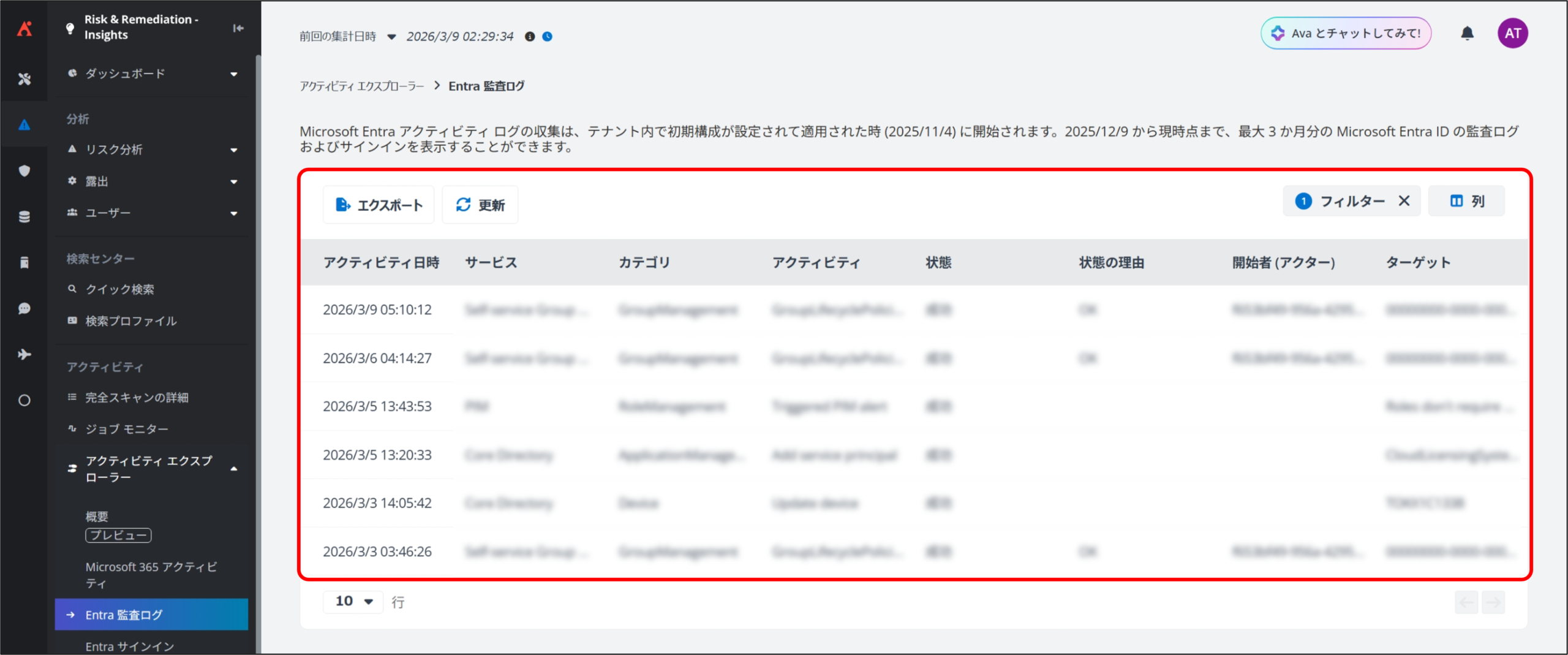Select the database icon in left rail
The width and height of the screenshot is (1568, 655).
(24, 217)
